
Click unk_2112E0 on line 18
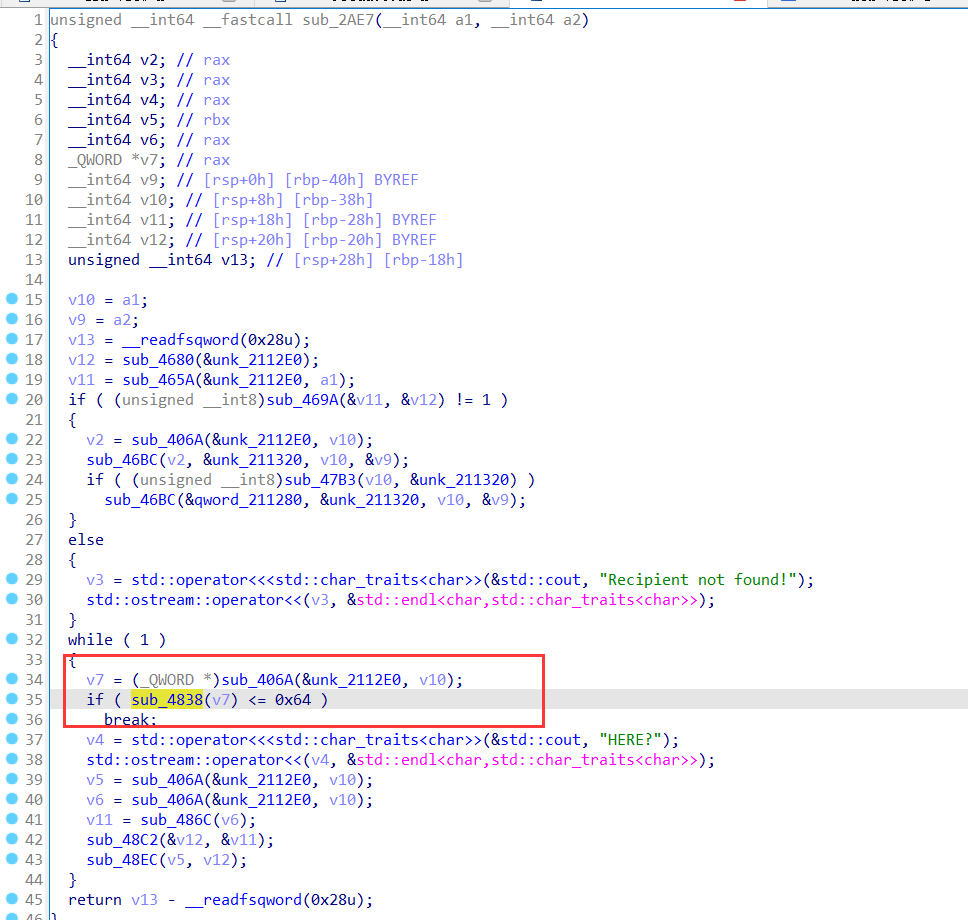pos(257,360)
